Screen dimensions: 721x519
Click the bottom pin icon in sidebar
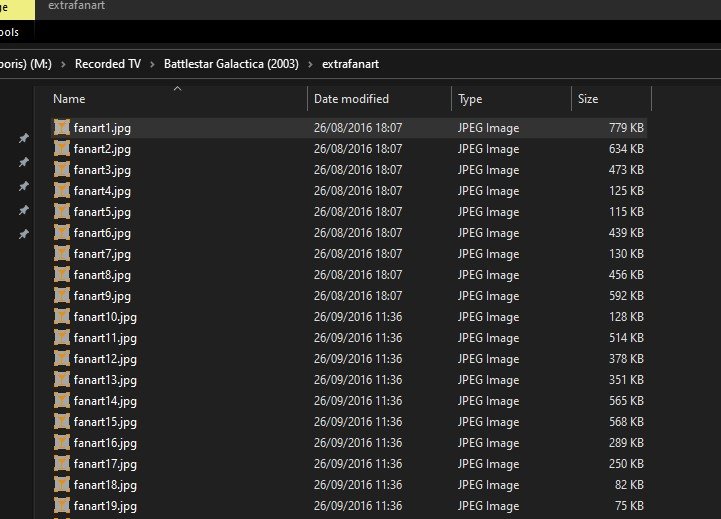24,234
